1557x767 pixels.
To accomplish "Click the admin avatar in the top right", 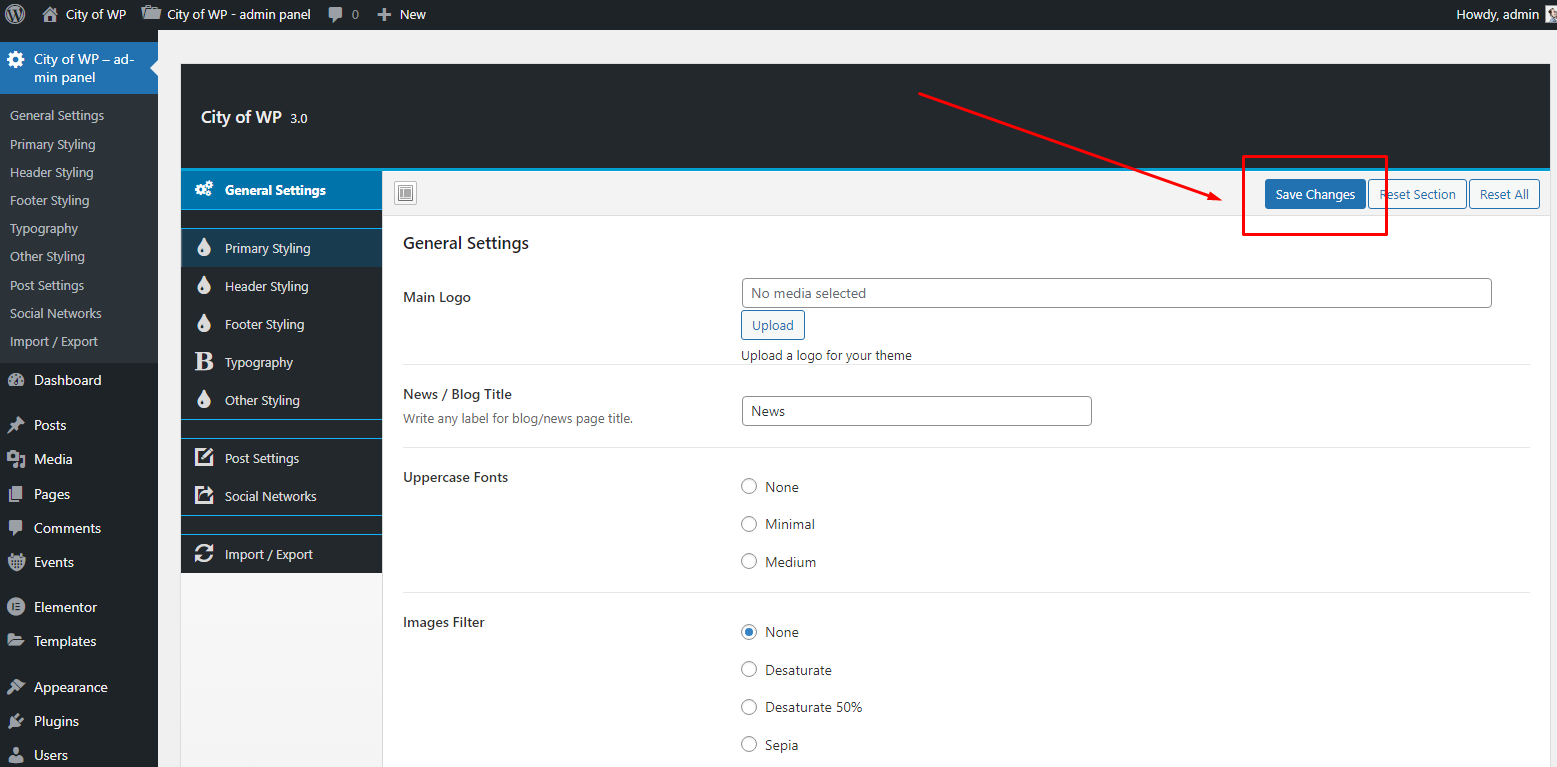I will tap(1551, 14).
